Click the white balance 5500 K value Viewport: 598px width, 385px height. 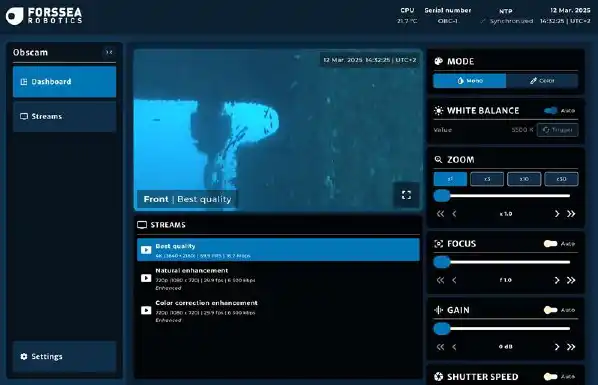point(522,130)
